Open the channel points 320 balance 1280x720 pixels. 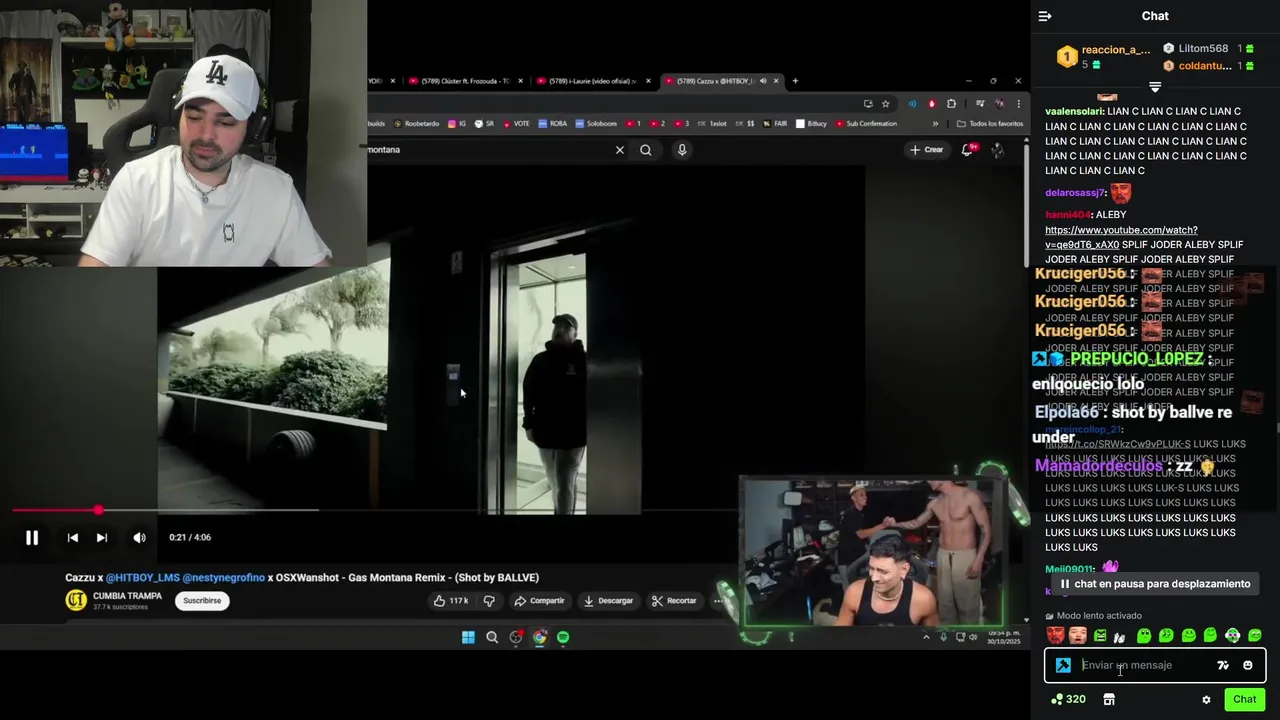point(1068,699)
